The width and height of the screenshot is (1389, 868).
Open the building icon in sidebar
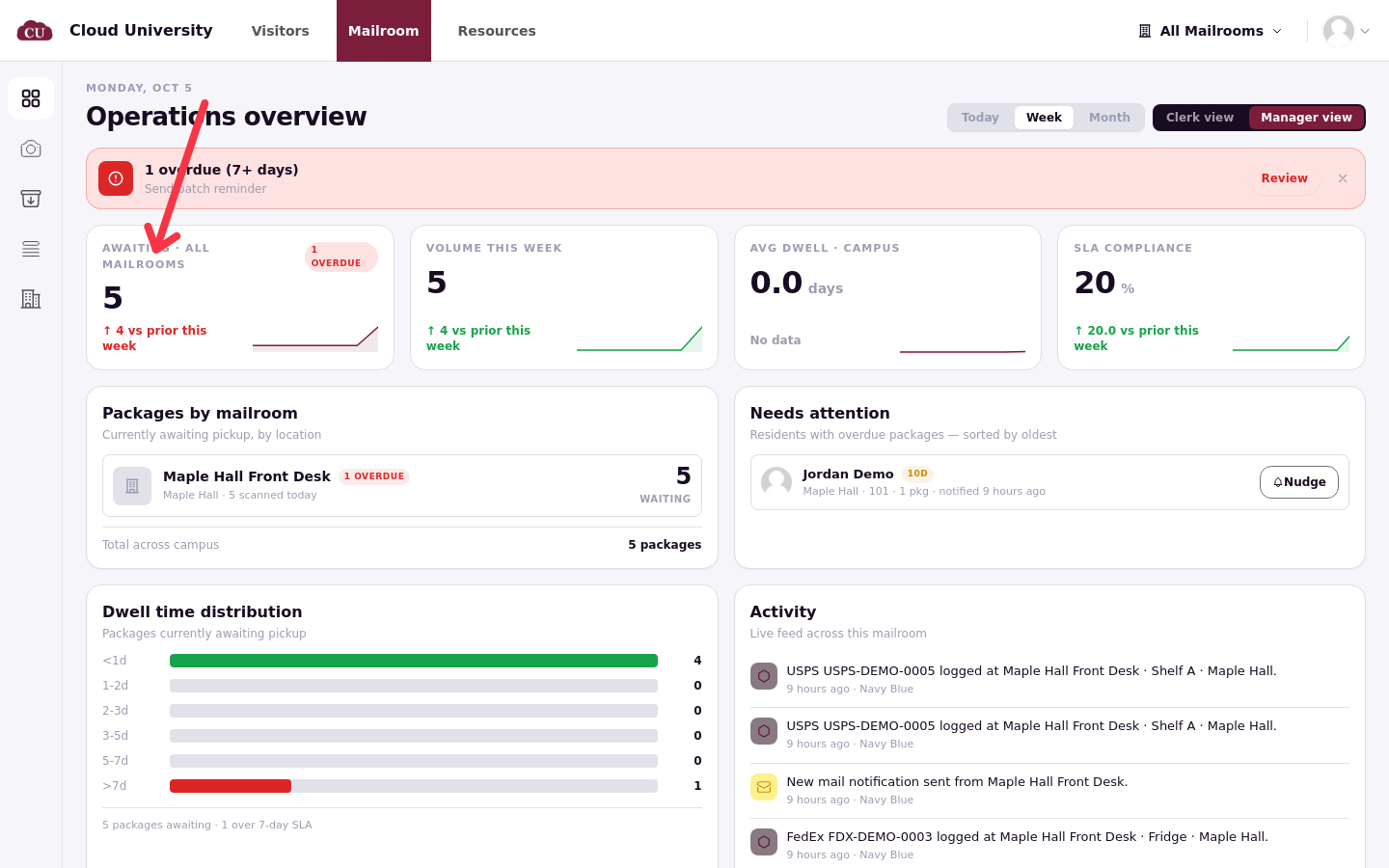(31, 299)
